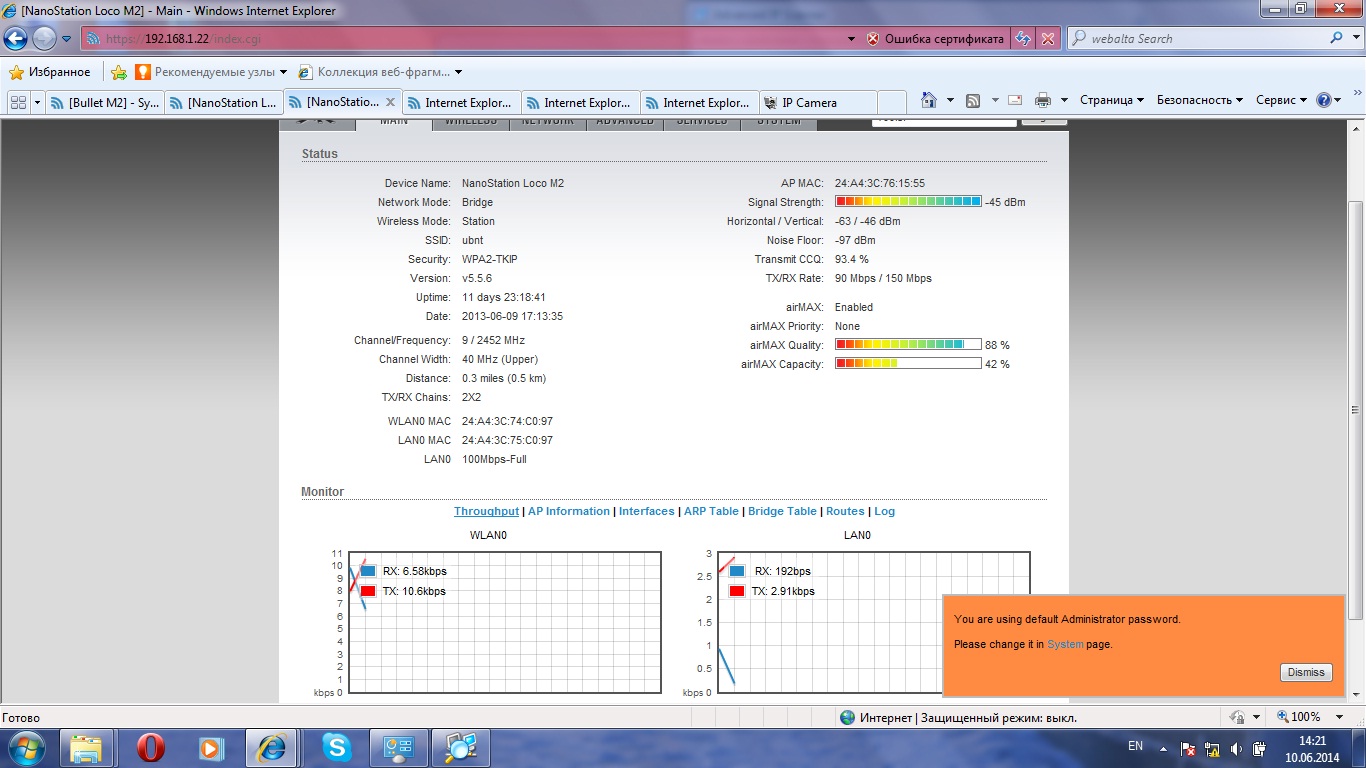Screen dimensions: 1366x768
Task: Click the Print printer icon
Action: pyautogui.click(x=1043, y=100)
